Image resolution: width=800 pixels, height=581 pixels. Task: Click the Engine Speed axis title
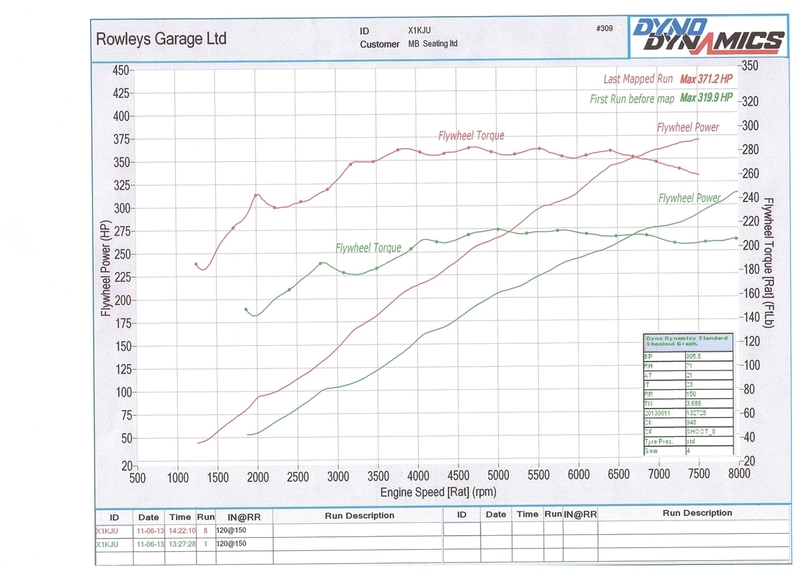434,493
